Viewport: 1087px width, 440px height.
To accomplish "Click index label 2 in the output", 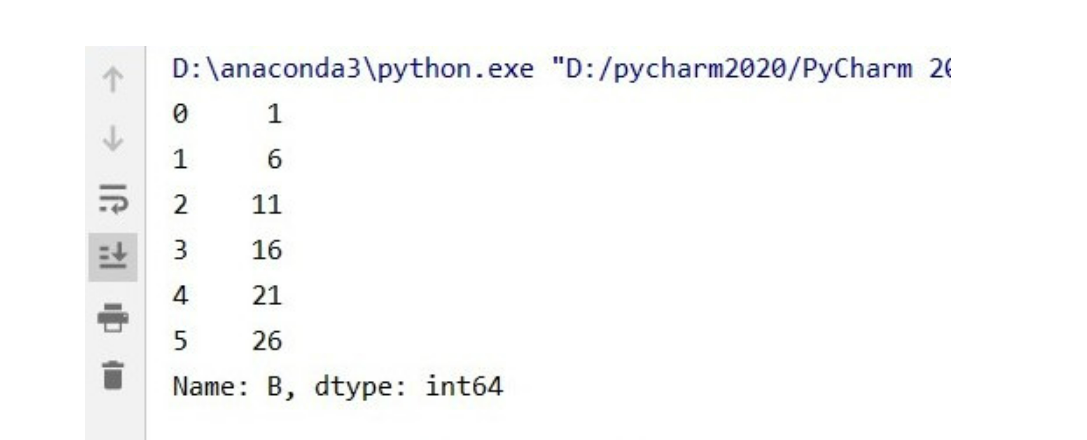I will coord(181,206).
